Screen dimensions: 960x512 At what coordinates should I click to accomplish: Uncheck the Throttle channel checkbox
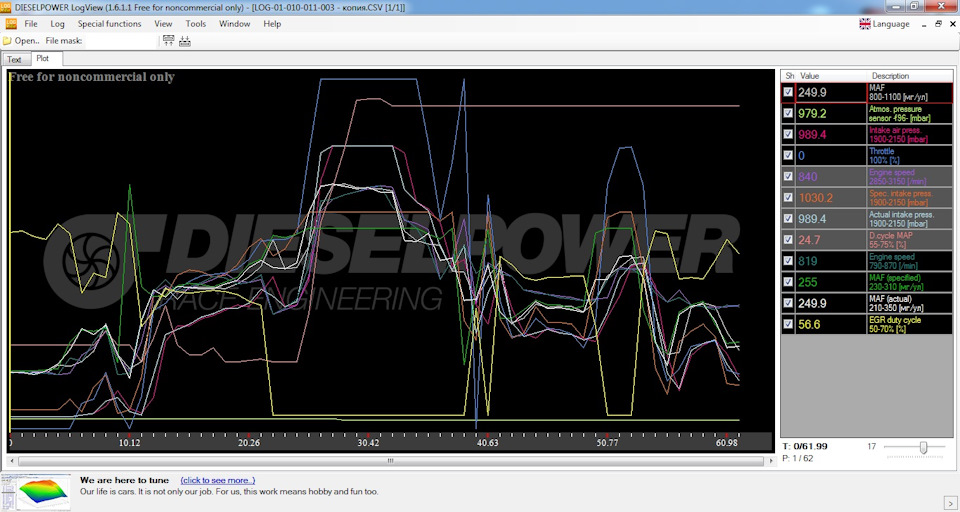(789, 156)
